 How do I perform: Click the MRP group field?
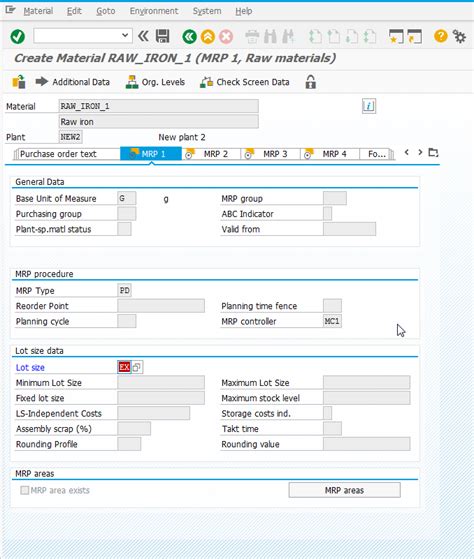pyautogui.click(x=335, y=198)
